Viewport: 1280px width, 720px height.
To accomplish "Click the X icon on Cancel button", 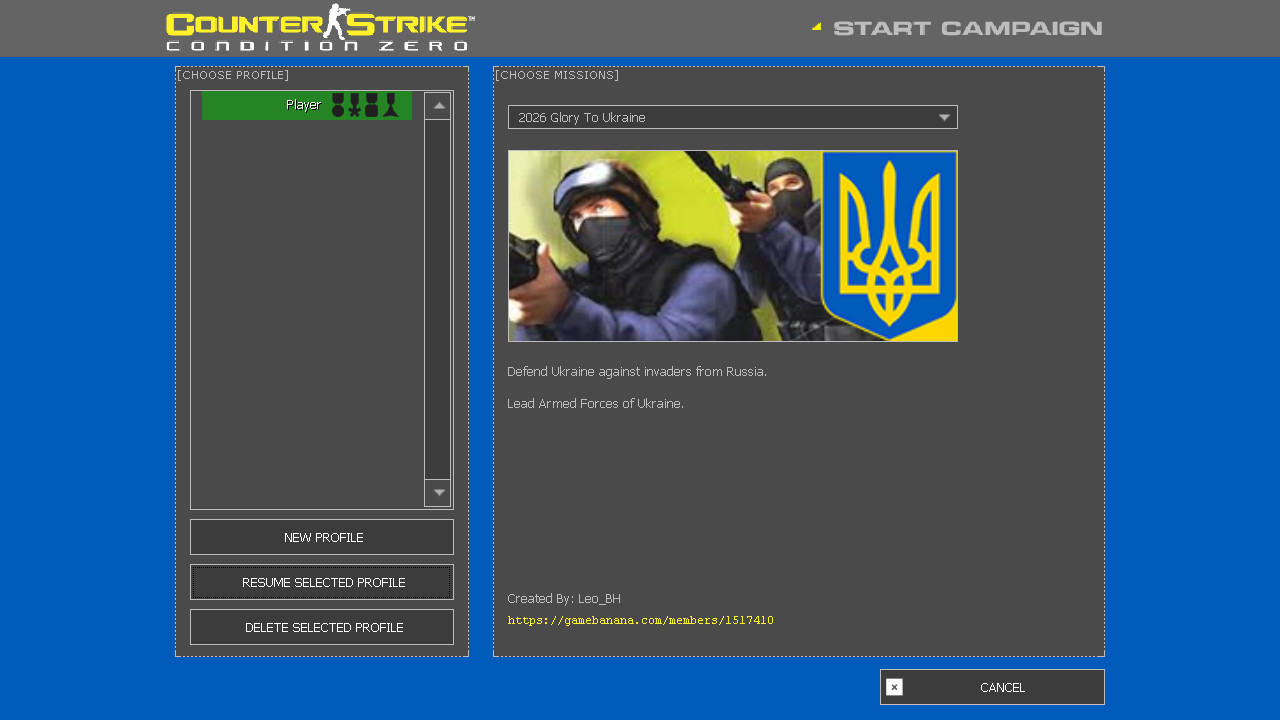I will [x=894, y=687].
